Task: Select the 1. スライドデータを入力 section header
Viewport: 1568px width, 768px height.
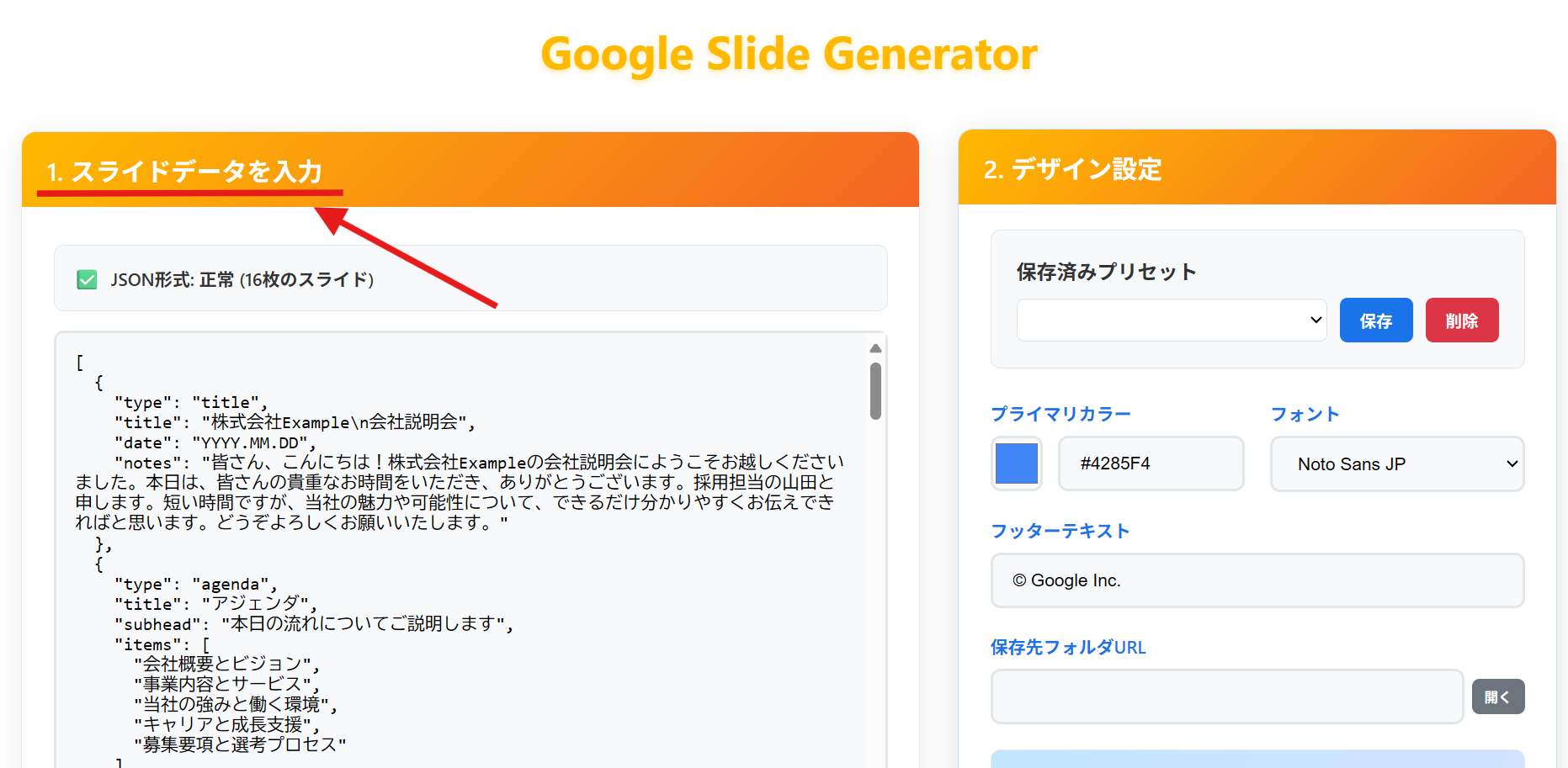Action: pos(184,172)
